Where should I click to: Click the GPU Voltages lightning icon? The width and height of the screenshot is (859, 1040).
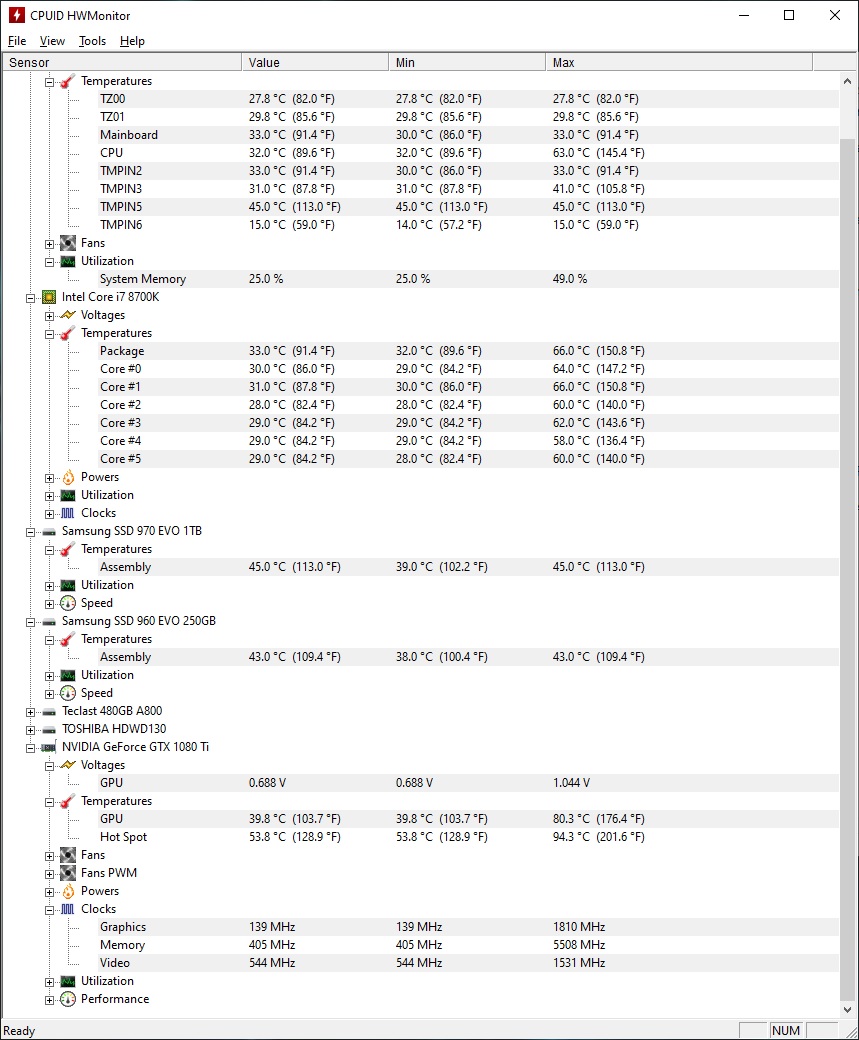point(68,765)
